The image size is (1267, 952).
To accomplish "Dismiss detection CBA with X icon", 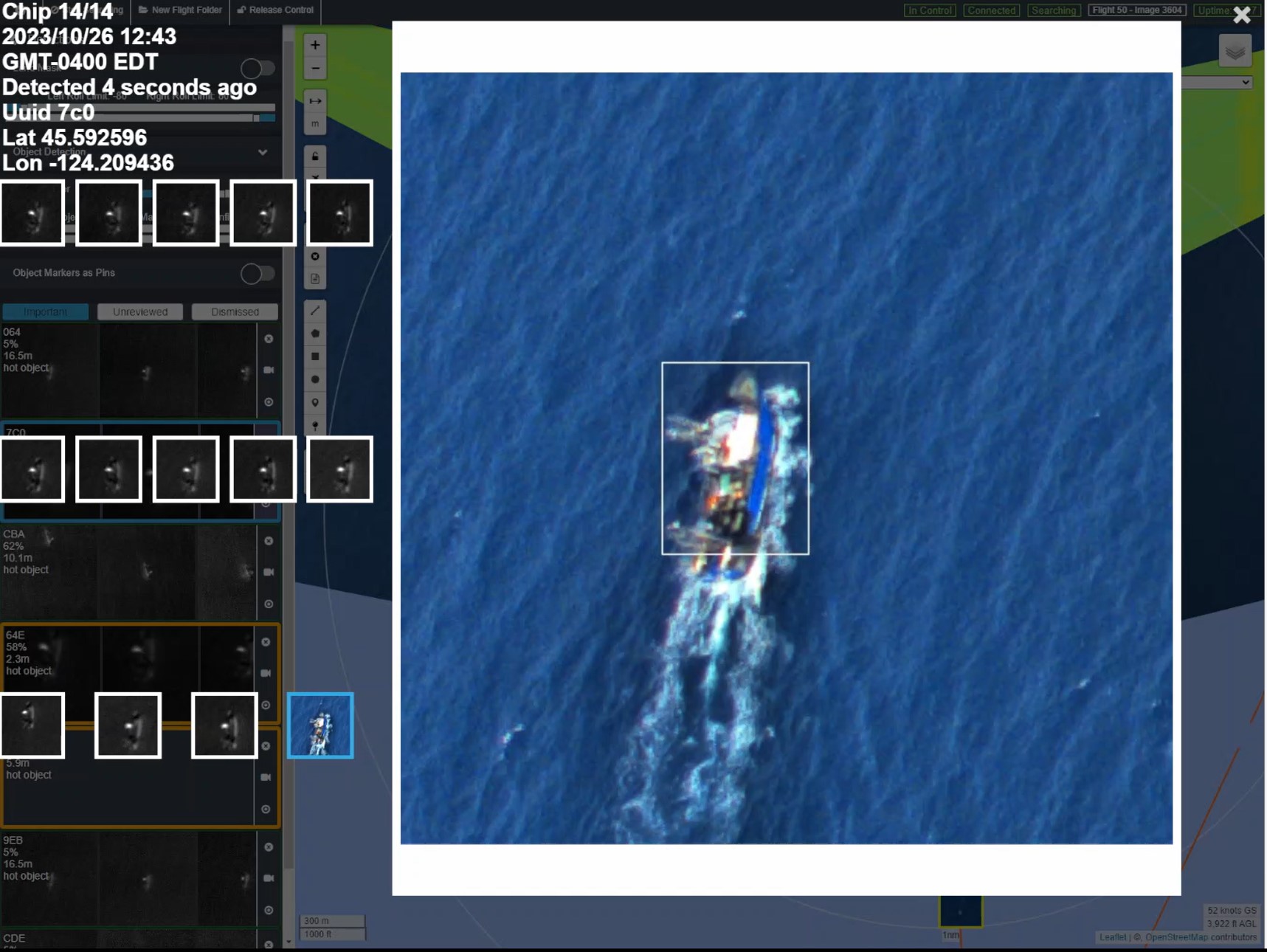I will click(x=269, y=541).
